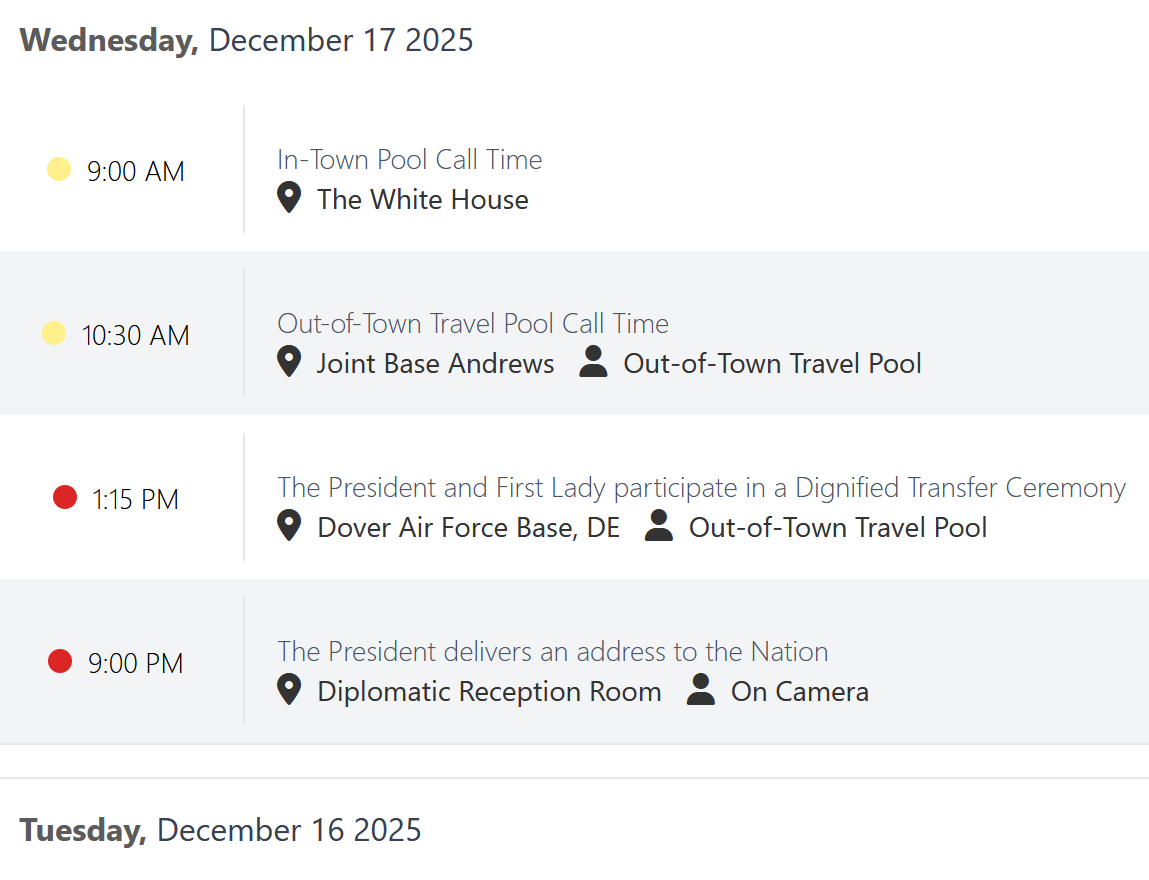The height and width of the screenshot is (880, 1149).
Task: Click the person icon beside On Camera
Action: [701, 690]
